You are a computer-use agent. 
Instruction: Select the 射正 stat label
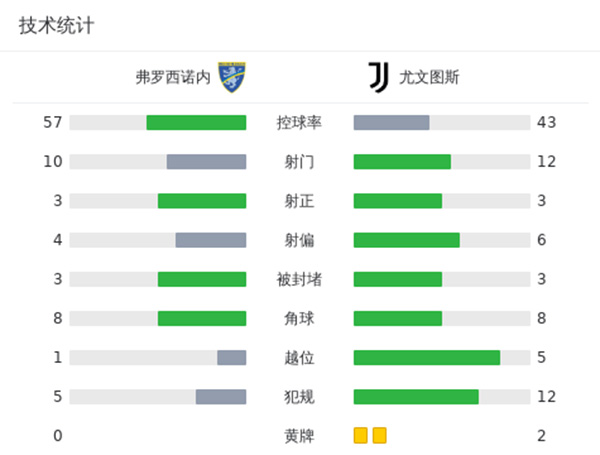click(299, 201)
